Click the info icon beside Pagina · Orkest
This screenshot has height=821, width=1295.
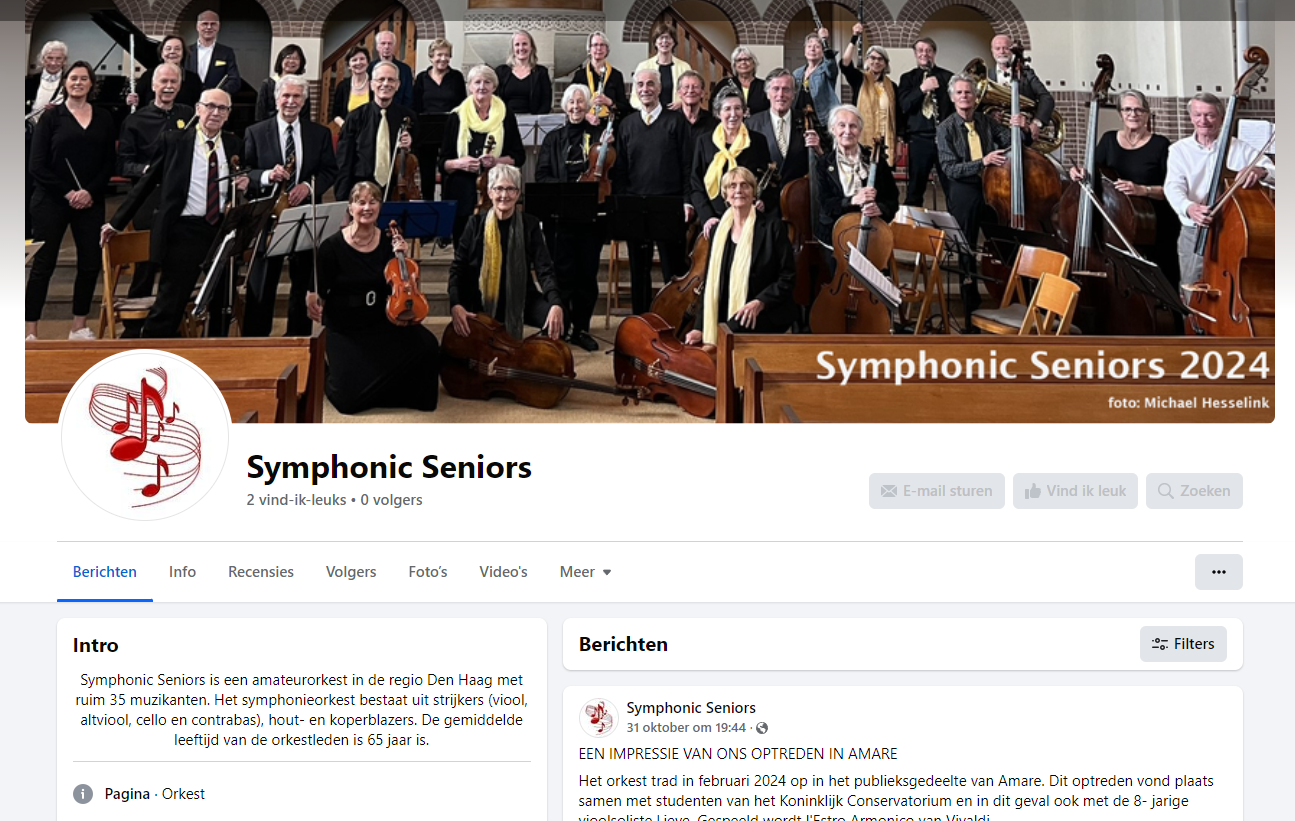(83, 794)
